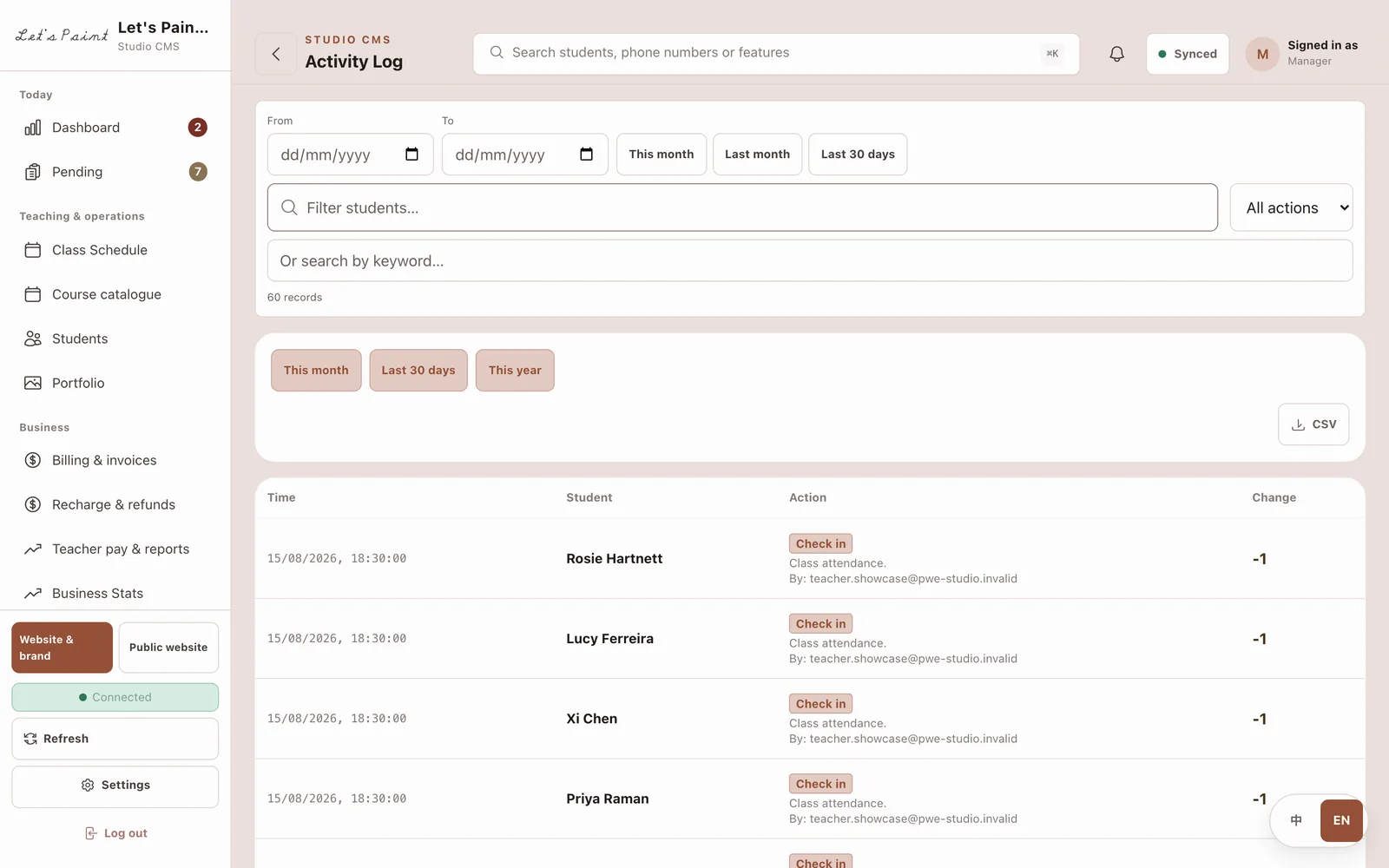Switch language to Chinese (中)
Image resolution: width=1389 pixels, height=868 pixels.
click(1296, 820)
